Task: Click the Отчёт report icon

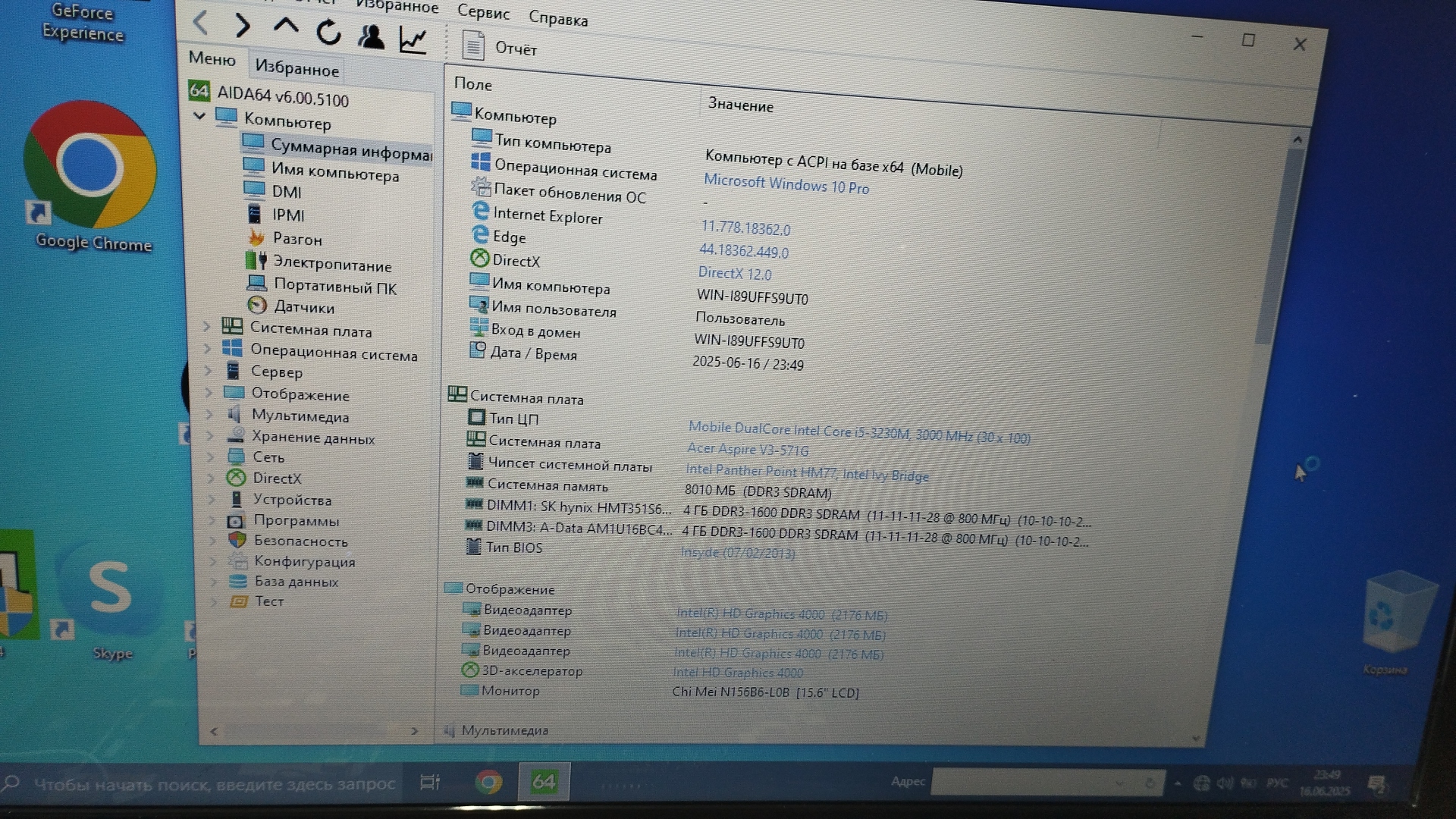Action: tap(473, 46)
